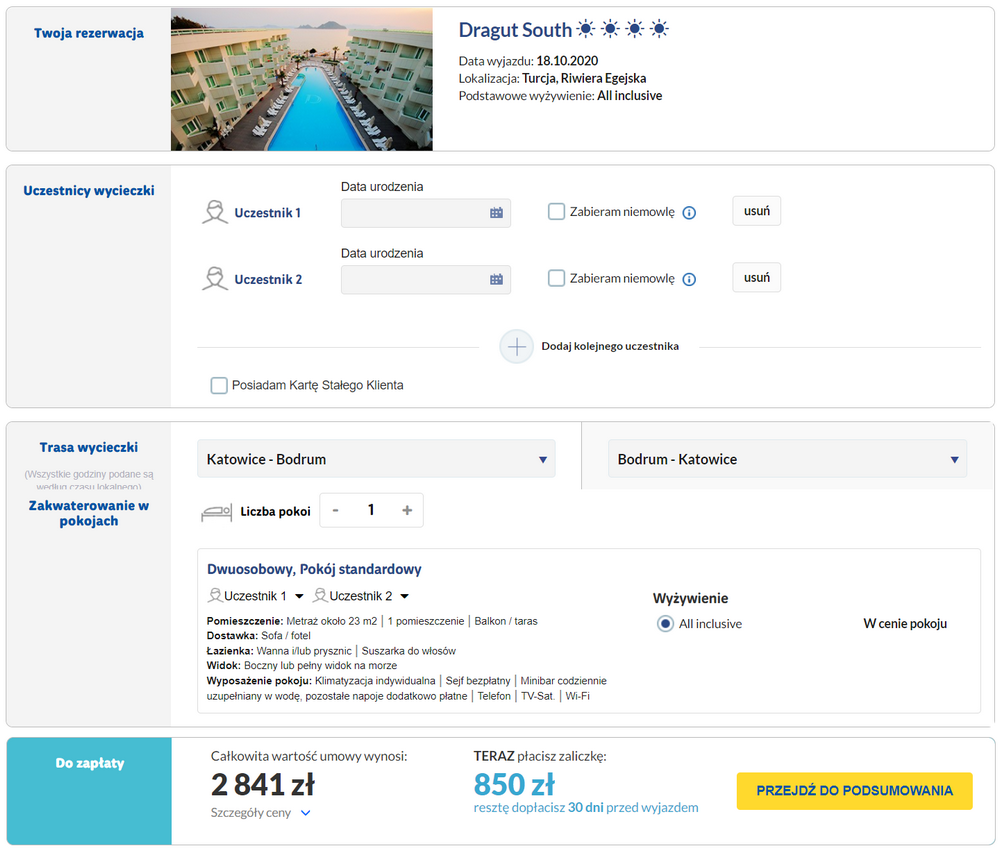The width and height of the screenshot is (1000, 851).
Task: Click Uczestnik 1 person avatar icon
Action: point(215,212)
